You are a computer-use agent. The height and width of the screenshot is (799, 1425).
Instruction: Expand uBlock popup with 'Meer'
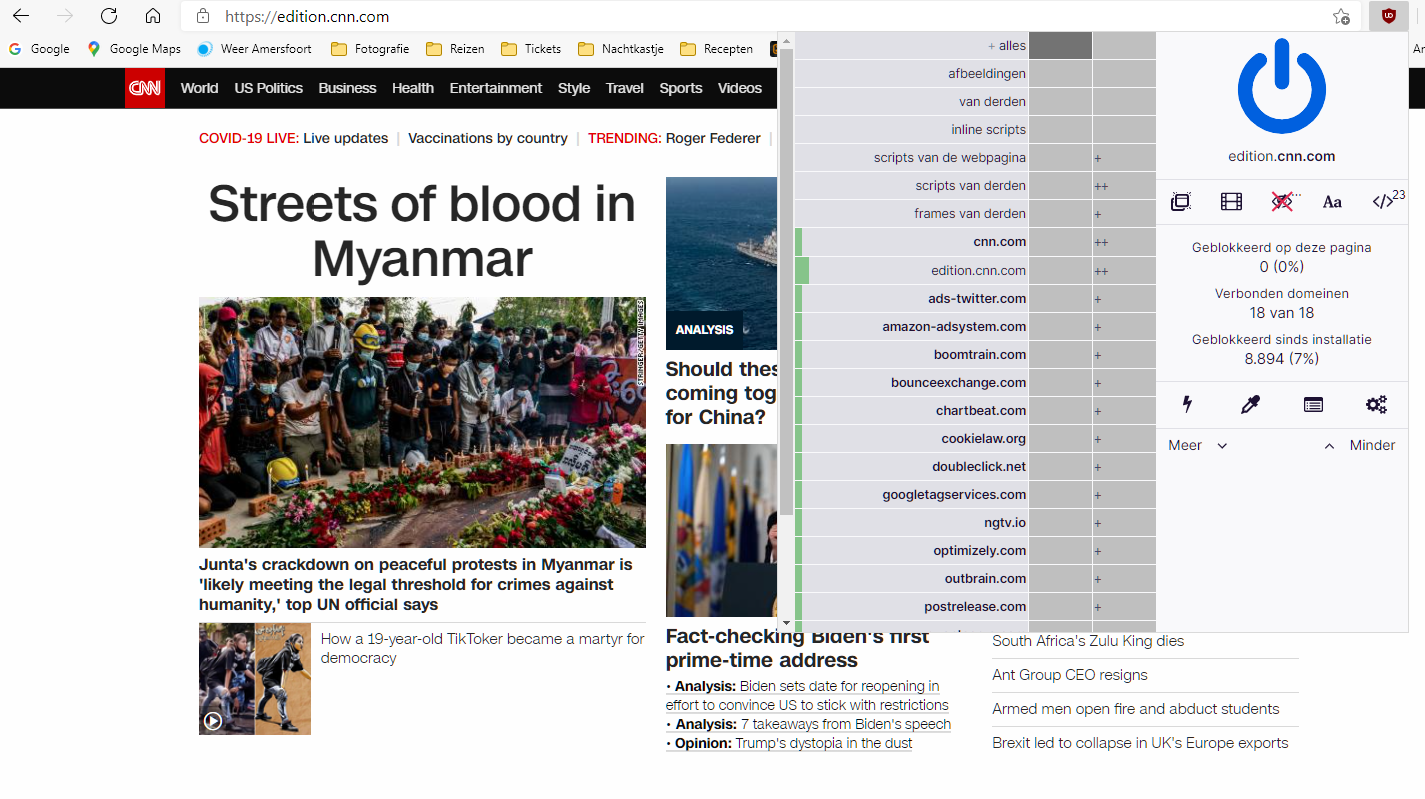pyautogui.click(x=1197, y=445)
